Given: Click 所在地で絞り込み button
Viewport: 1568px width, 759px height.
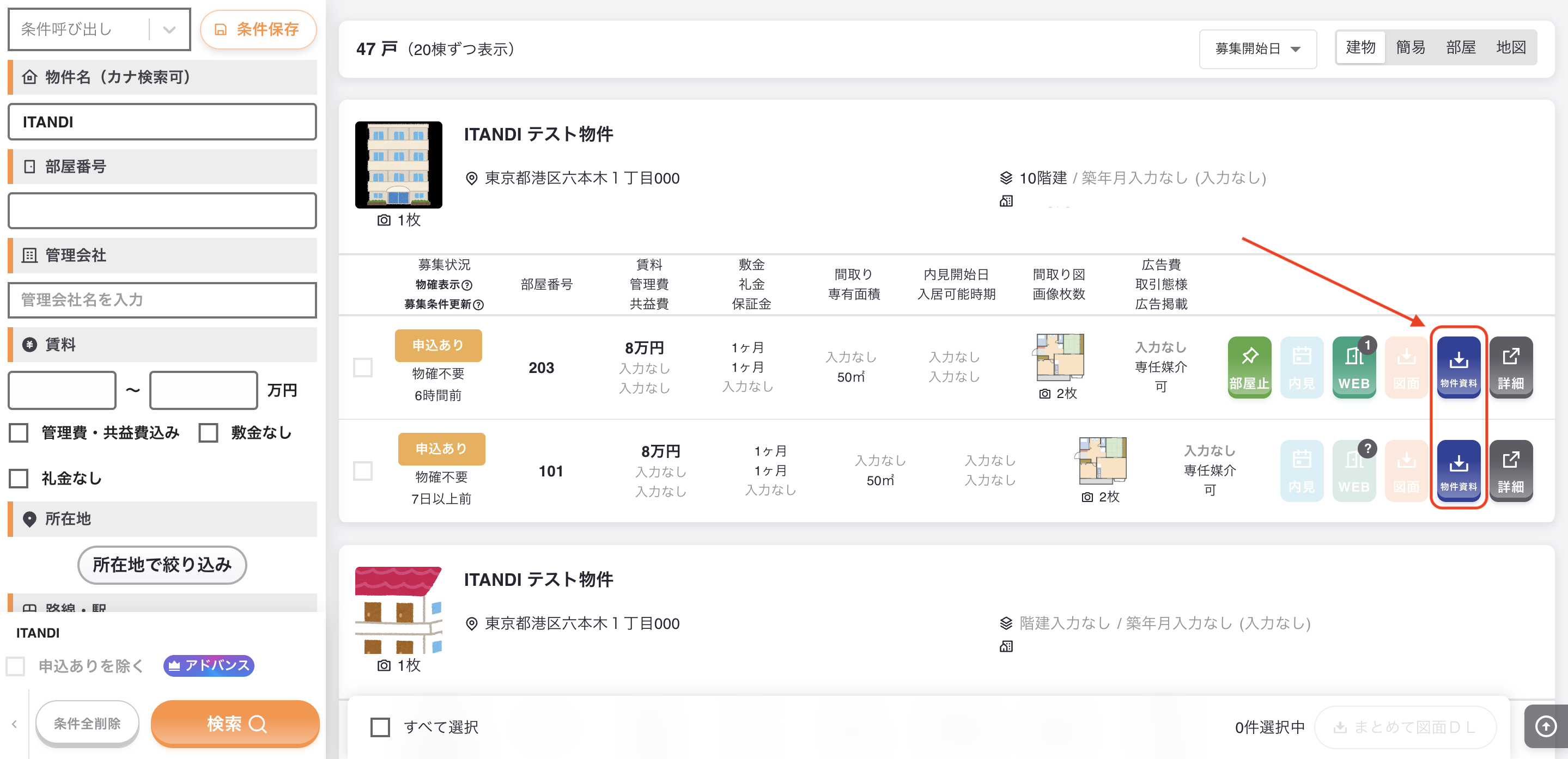Looking at the screenshot, I should 162,565.
